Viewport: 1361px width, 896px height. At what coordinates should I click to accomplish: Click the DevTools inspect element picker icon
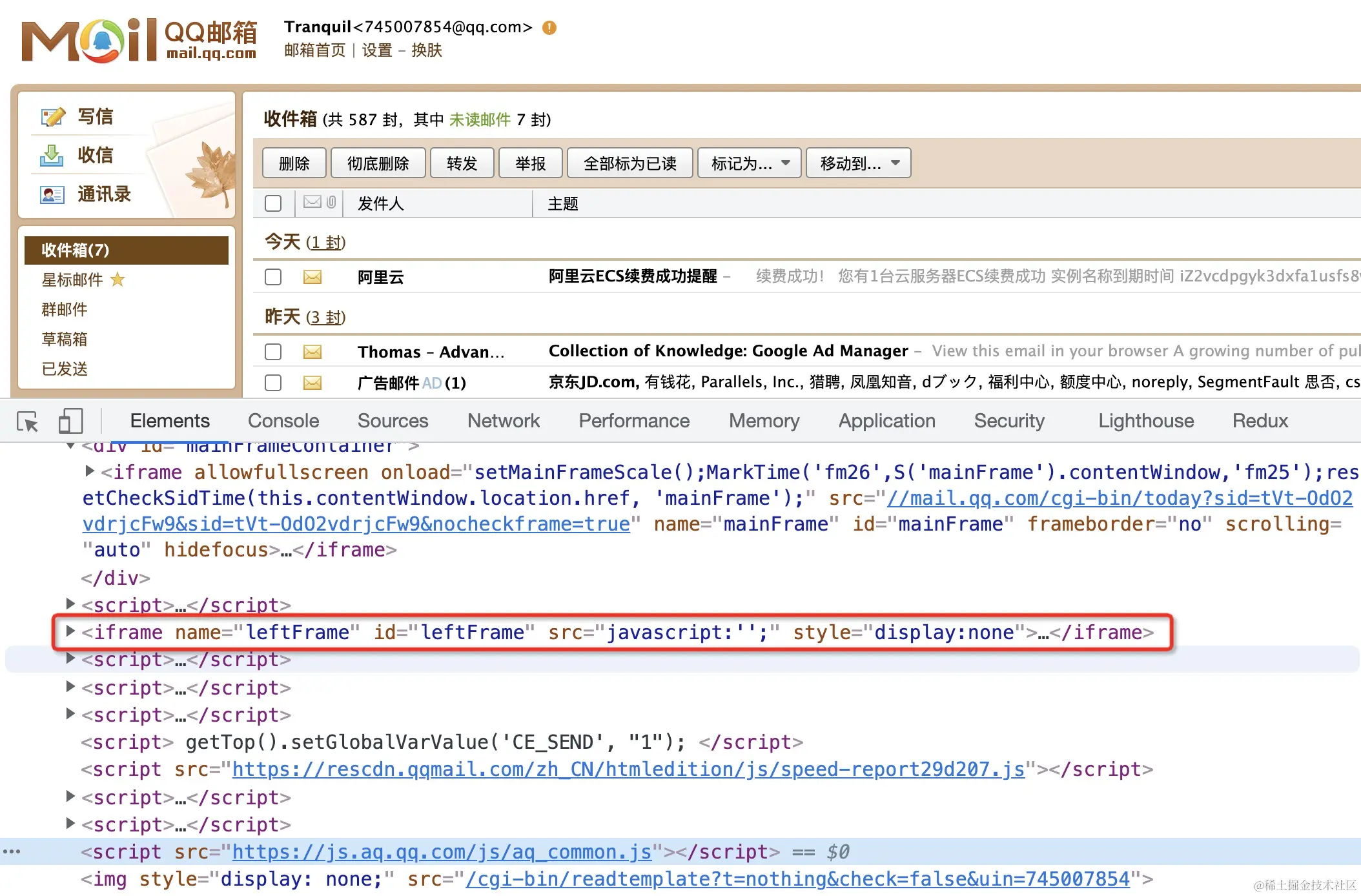(x=28, y=422)
